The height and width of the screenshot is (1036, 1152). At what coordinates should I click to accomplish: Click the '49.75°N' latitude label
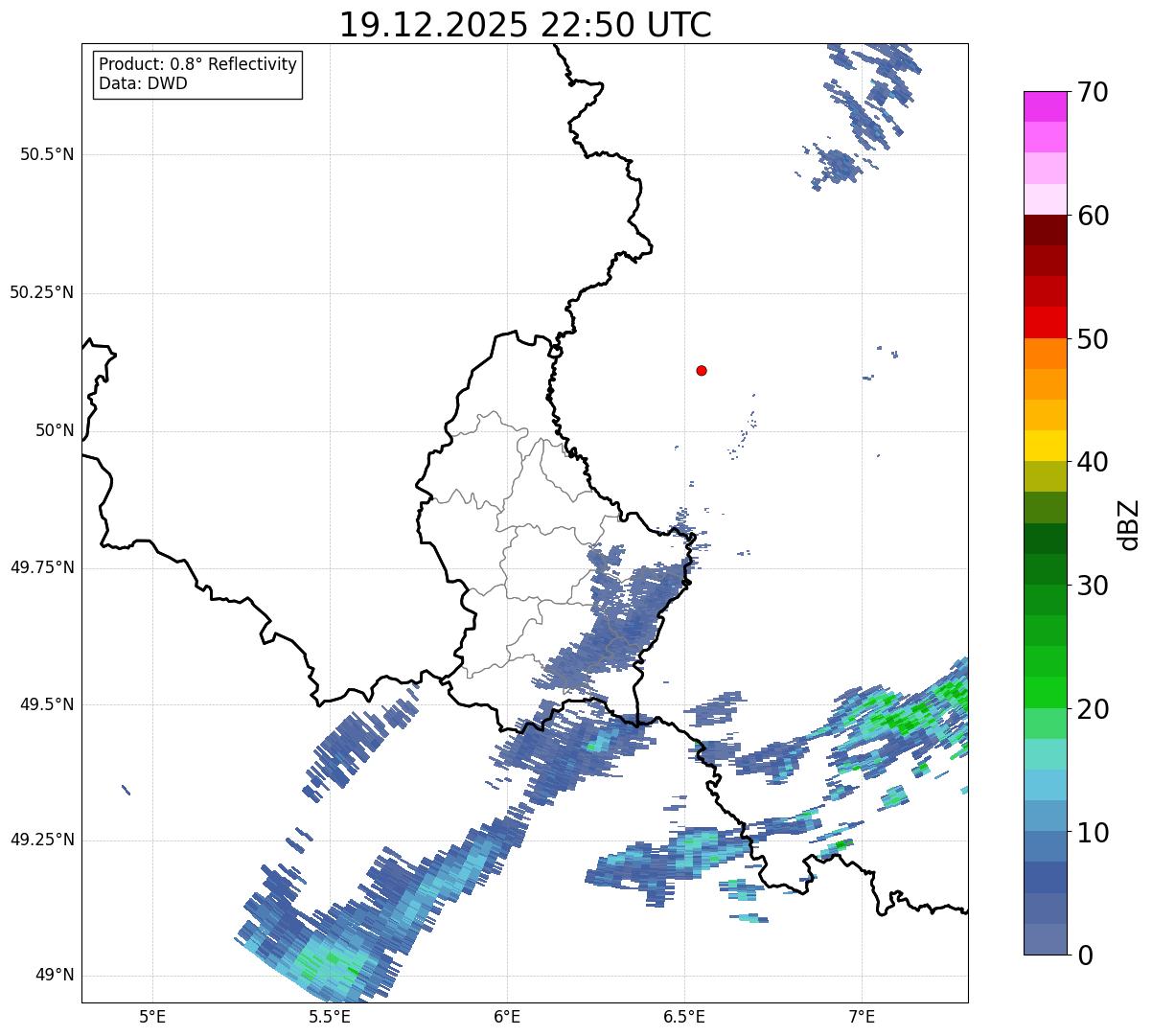point(42,567)
